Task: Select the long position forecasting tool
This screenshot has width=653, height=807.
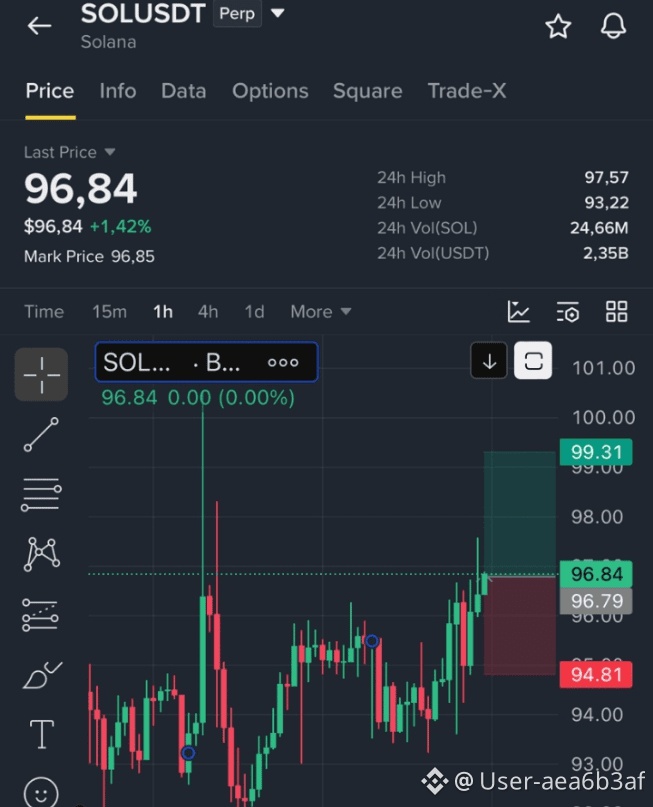Action: (x=40, y=615)
